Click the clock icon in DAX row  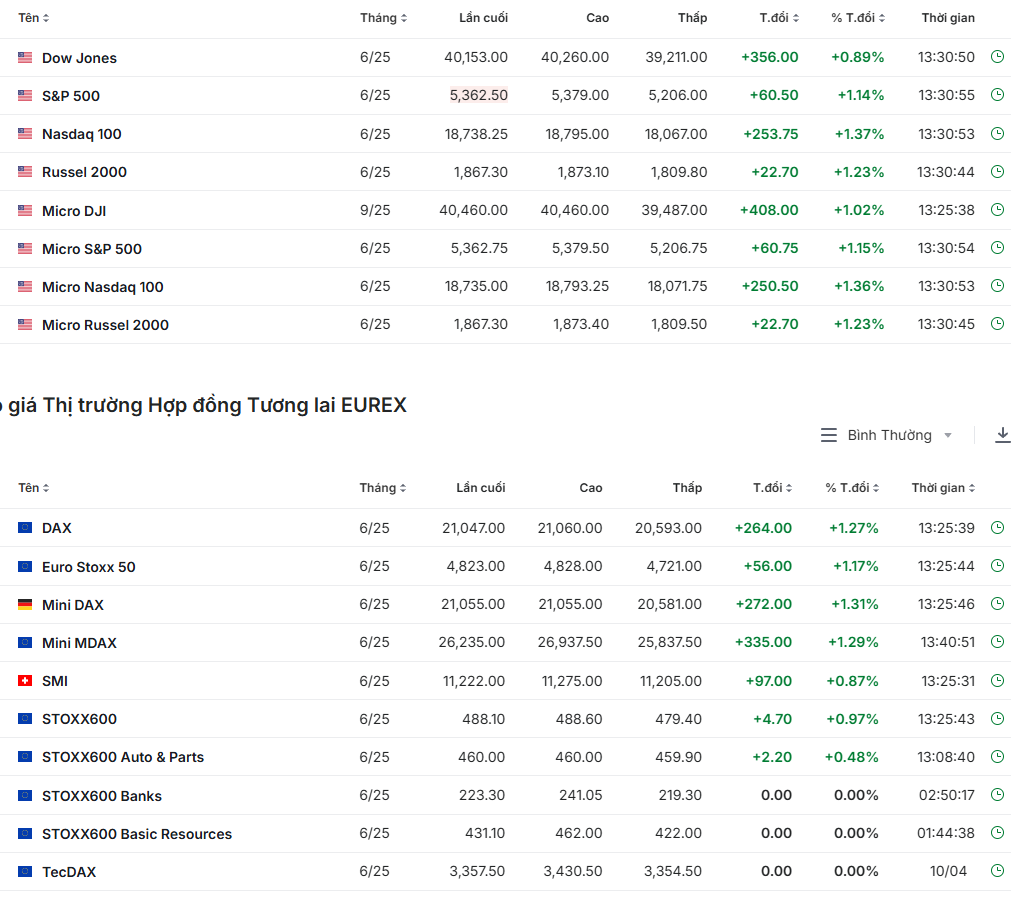997,527
